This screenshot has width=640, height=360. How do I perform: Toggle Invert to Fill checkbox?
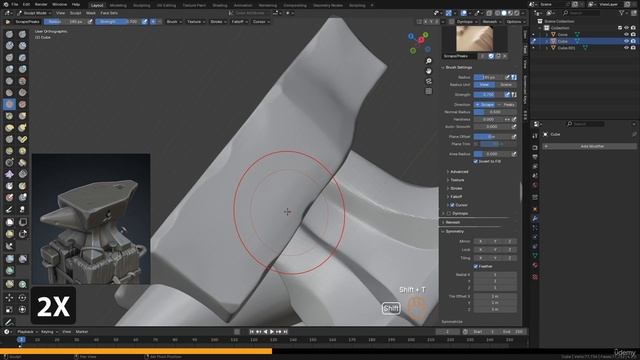click(x=476, y=162)
